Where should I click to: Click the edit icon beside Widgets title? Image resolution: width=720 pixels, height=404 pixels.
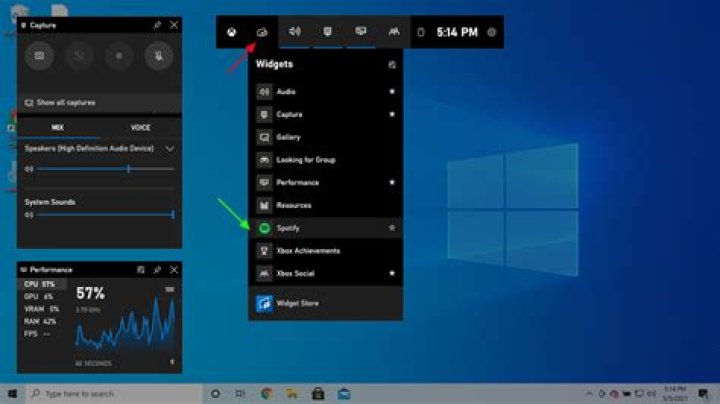(392, 65)
